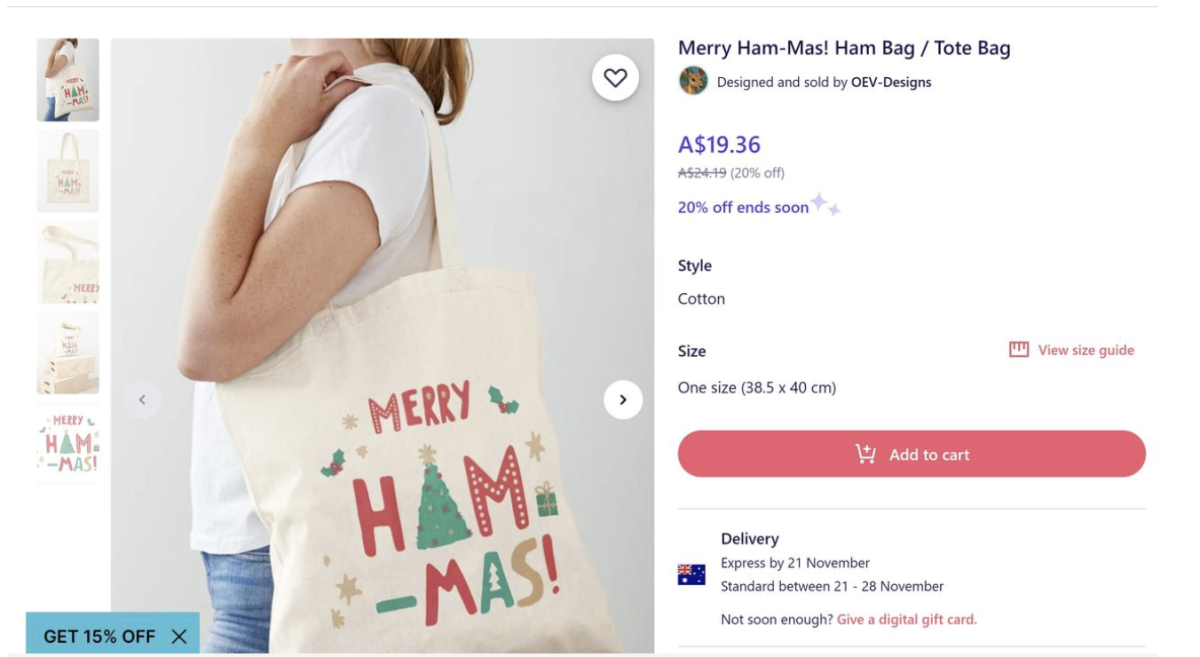Click the 20% off ends soon text

(x=743, y=208)
